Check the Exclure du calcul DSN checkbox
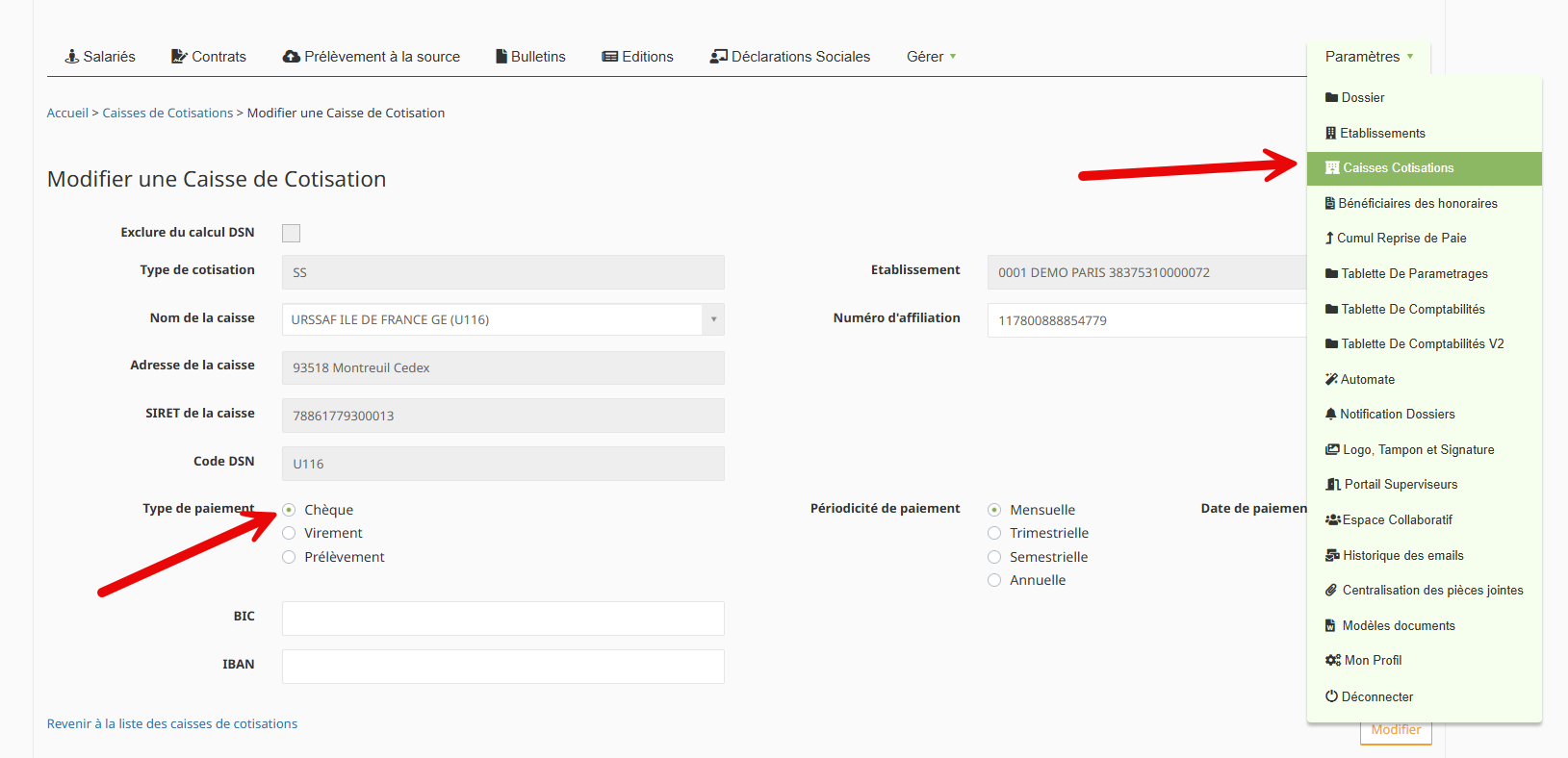This screenshot has height=758, width=1568. (x=291, y=233)
